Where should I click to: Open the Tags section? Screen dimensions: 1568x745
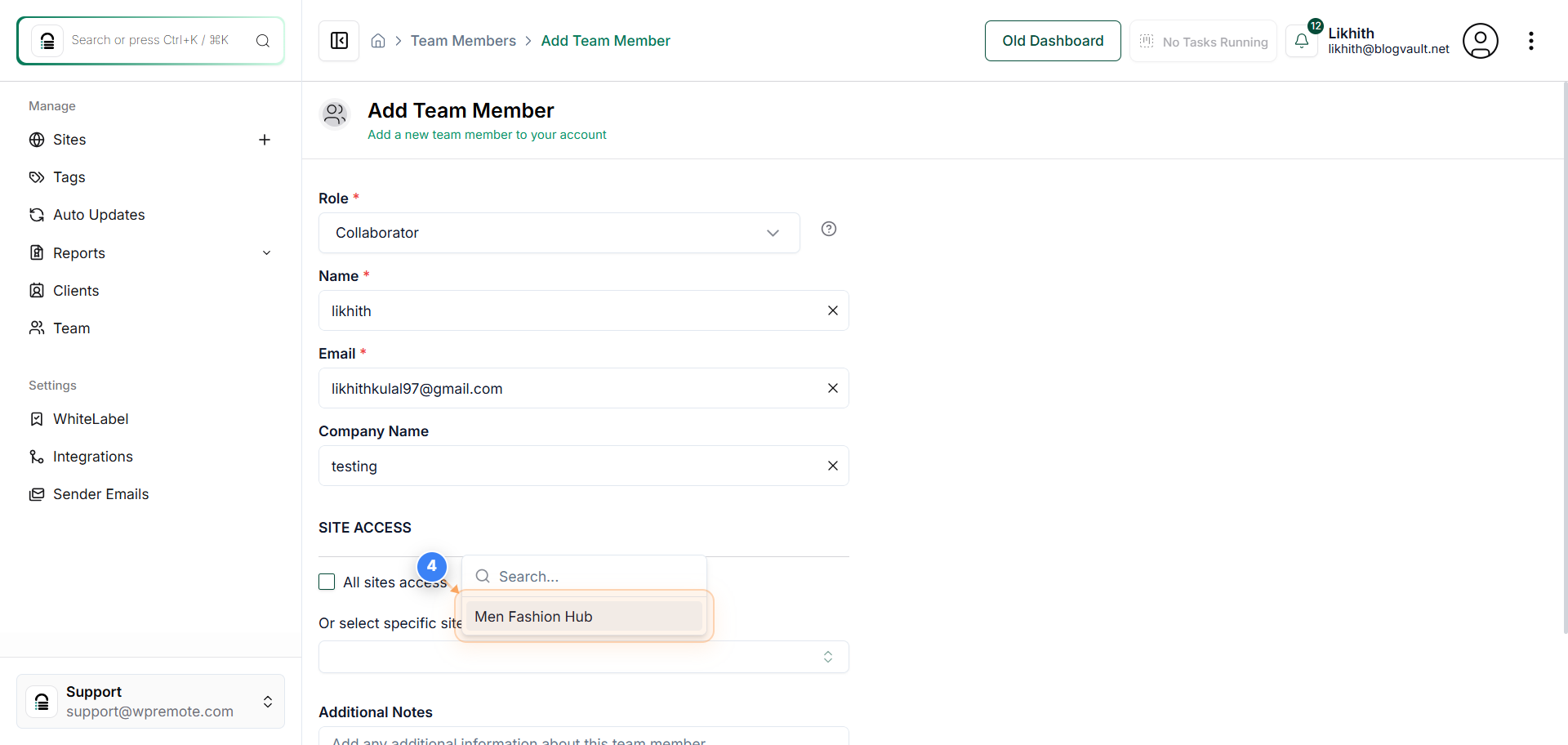69,177
